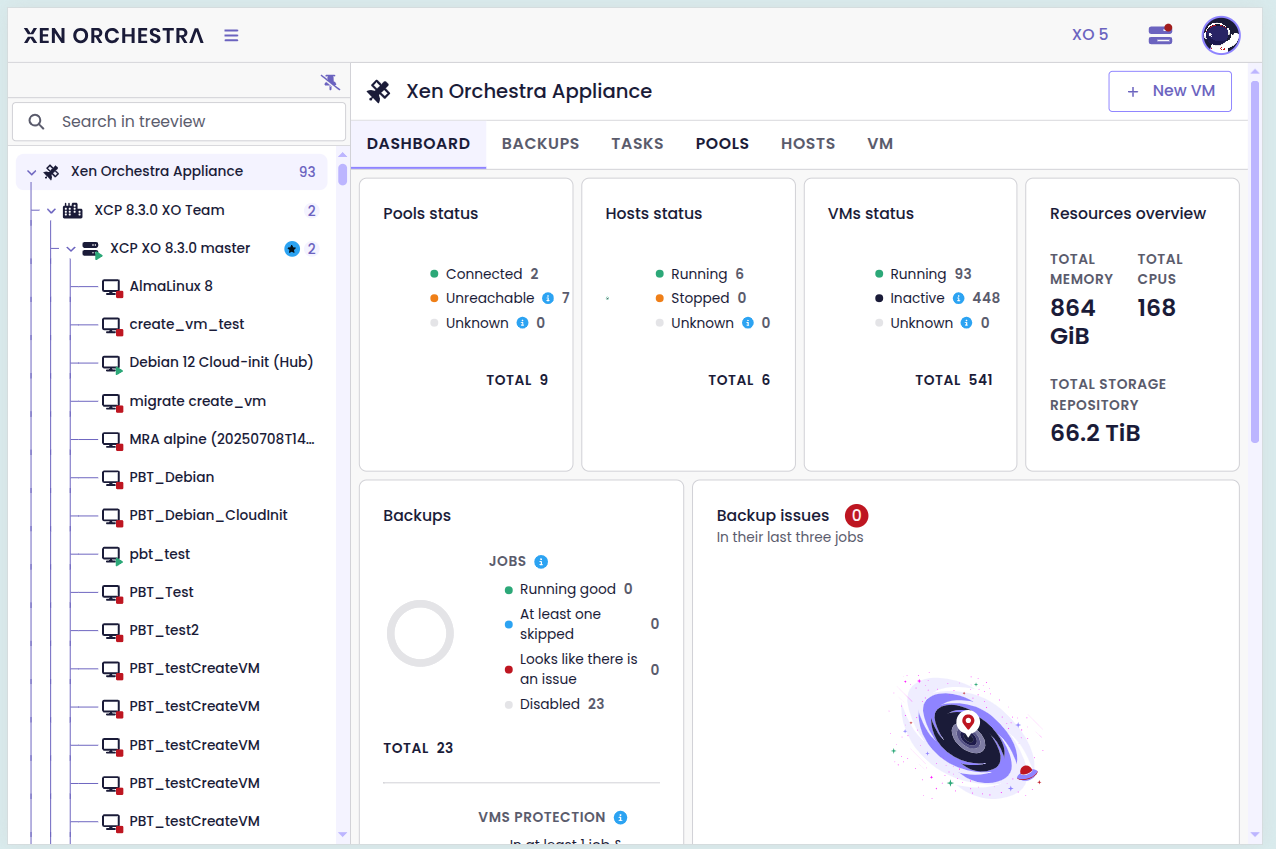Open the VM tab
Screen dimensions: 1276x849
[x=880, y=144]
